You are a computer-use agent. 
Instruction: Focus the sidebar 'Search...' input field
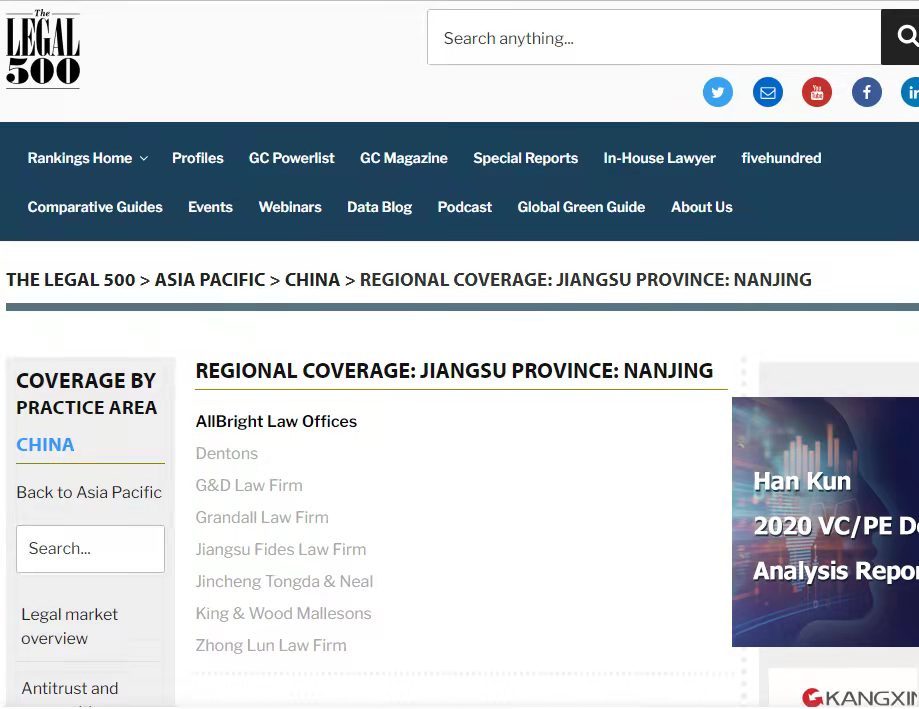[x=90, y=548]
